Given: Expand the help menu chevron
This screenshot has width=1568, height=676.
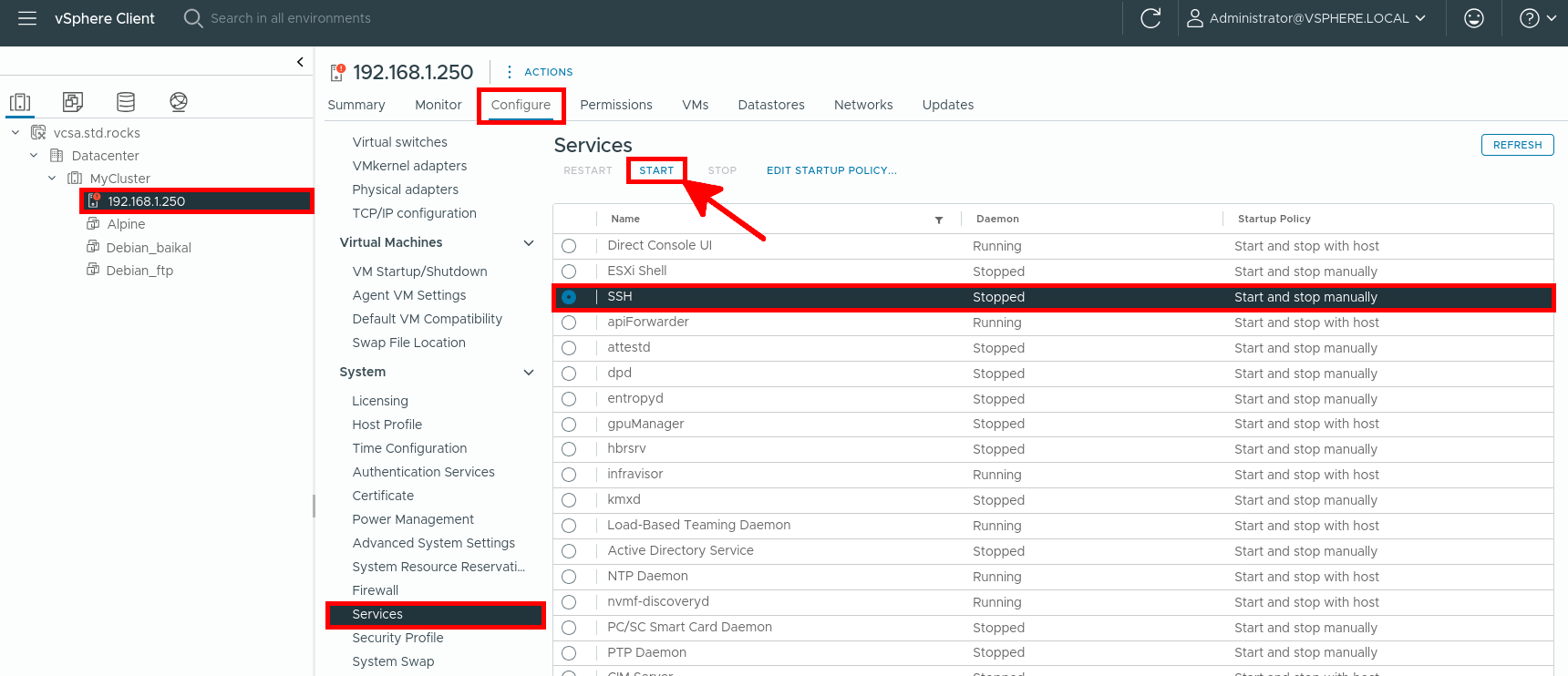Looking at the screenshot, I should point(1551,18).
